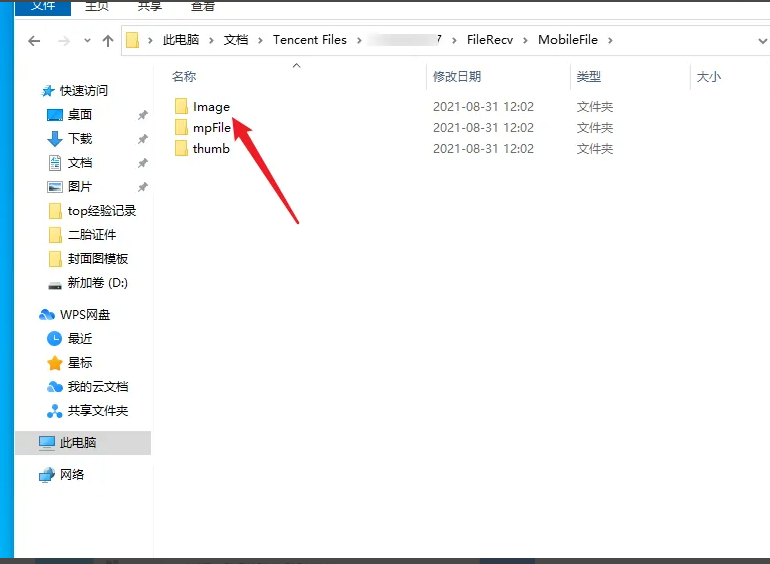The height and width of the screenshot is (564, 770).
Task: Open the top经验记录 folder in sidebar
Action: [x=102, y=211]
